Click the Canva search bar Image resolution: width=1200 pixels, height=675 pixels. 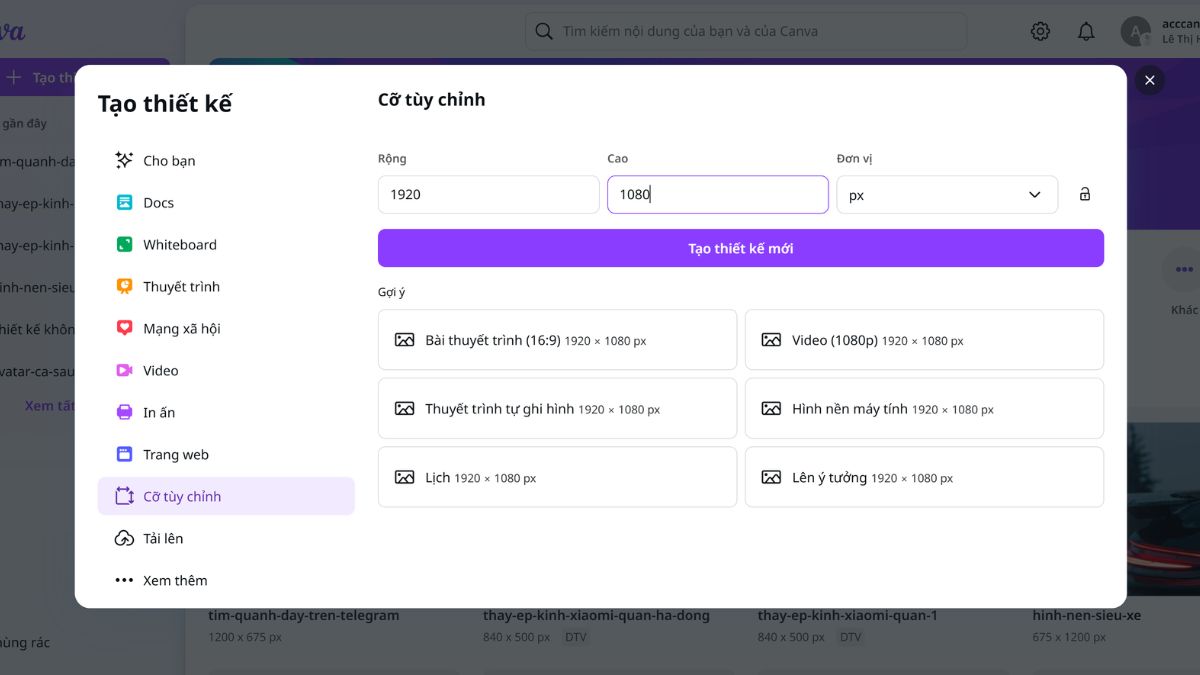pos(746,31)
